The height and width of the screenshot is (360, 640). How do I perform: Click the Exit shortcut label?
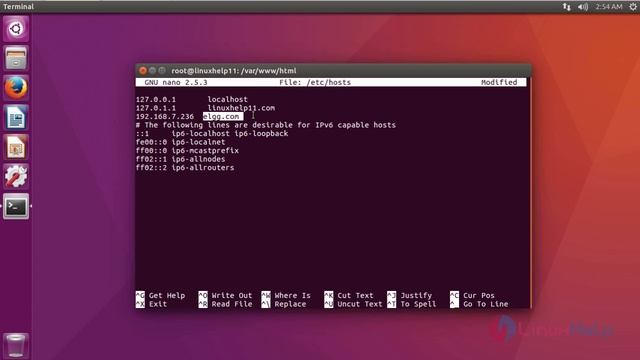158,304
